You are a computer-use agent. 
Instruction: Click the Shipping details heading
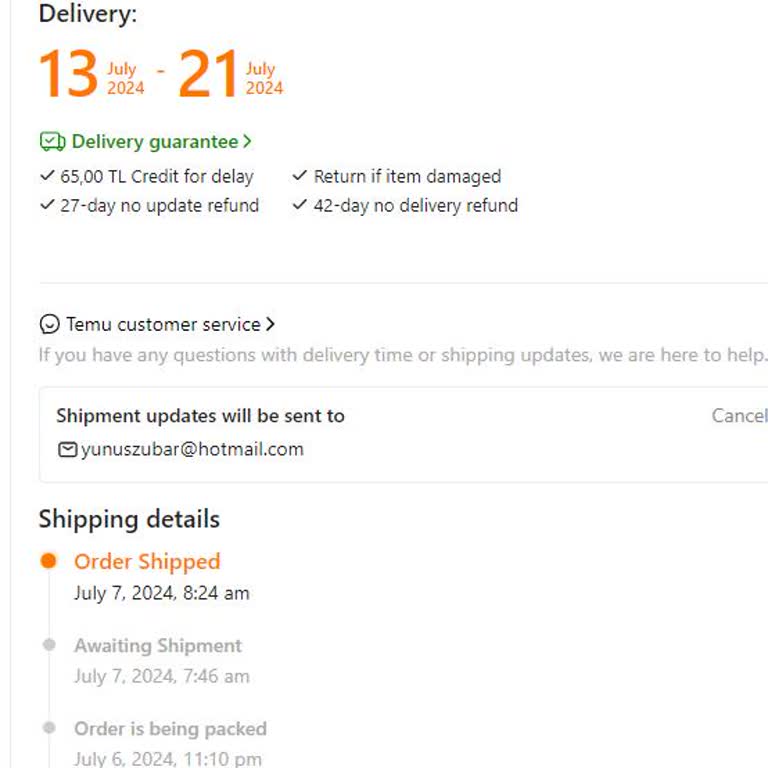129,519
